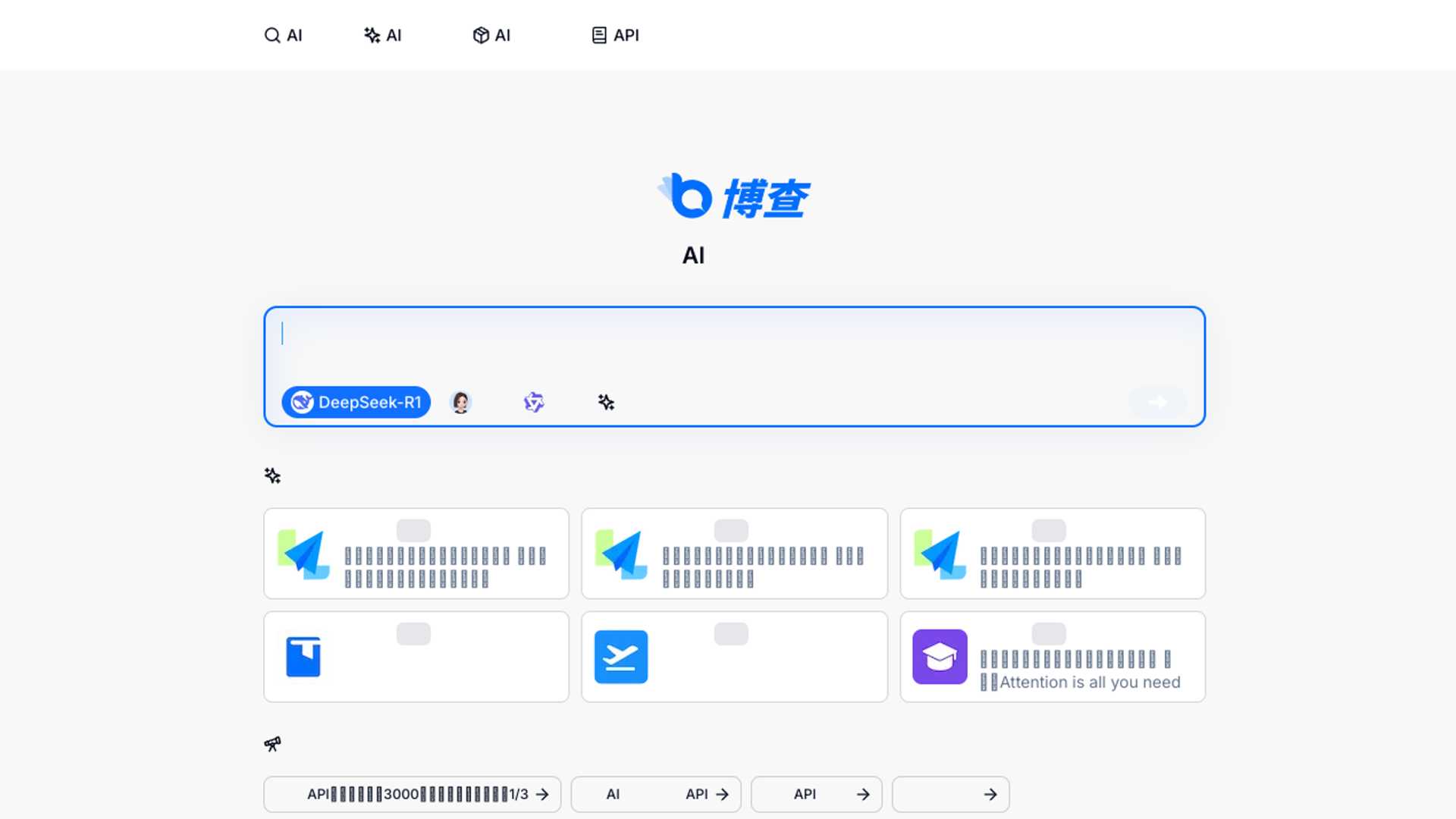Click the first paper-plane suggestion card
This screenshot has width=1456, height=819.
pyautogui.click(x=416, y=553)
